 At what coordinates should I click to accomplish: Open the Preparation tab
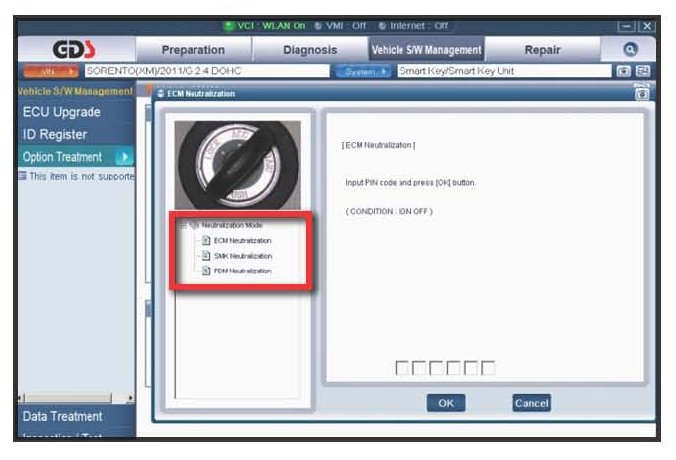click(194, 49)
